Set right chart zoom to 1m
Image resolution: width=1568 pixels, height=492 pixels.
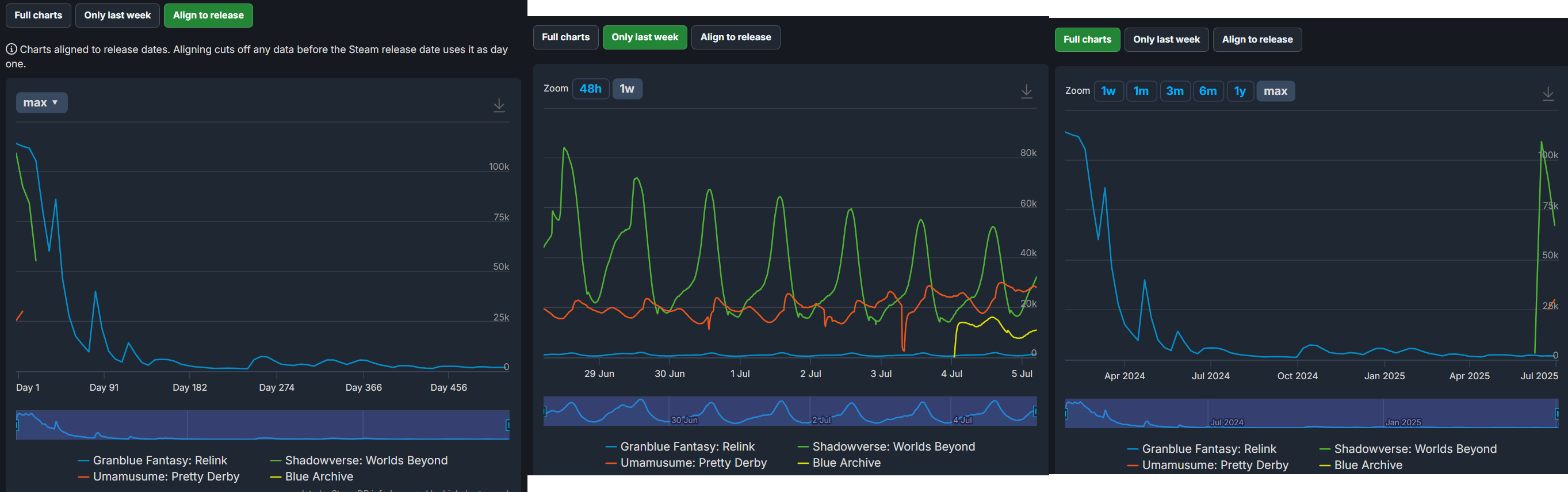tap(1141, 91)
